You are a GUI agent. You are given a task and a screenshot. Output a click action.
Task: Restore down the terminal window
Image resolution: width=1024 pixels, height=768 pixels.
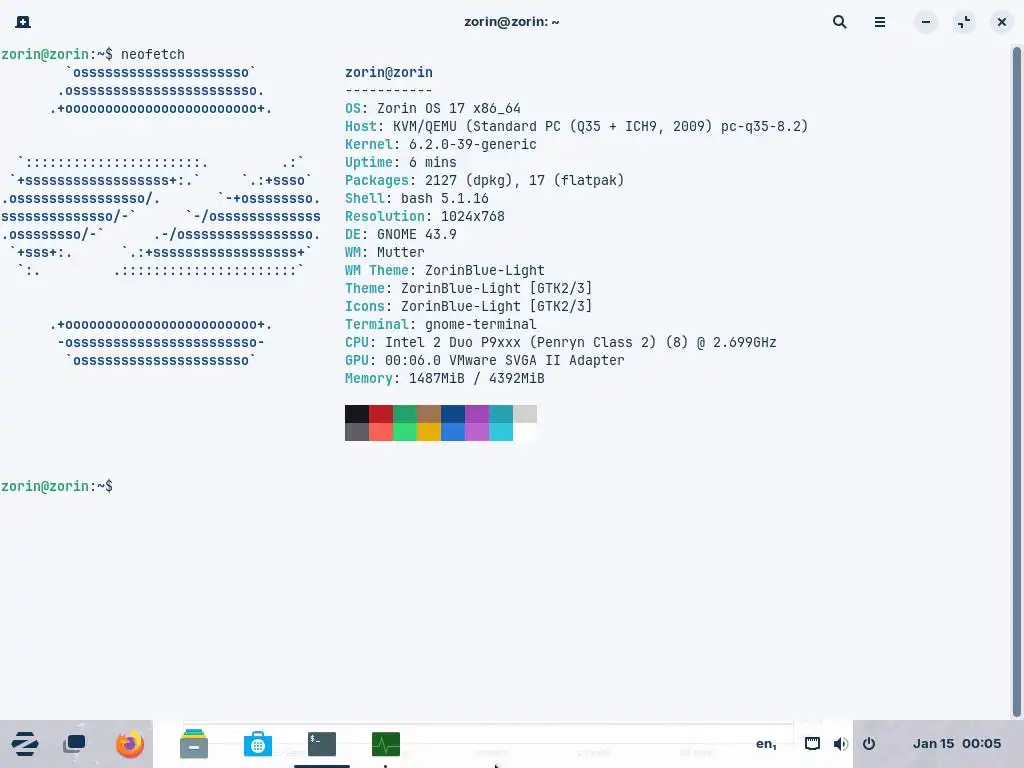(964, 22)
